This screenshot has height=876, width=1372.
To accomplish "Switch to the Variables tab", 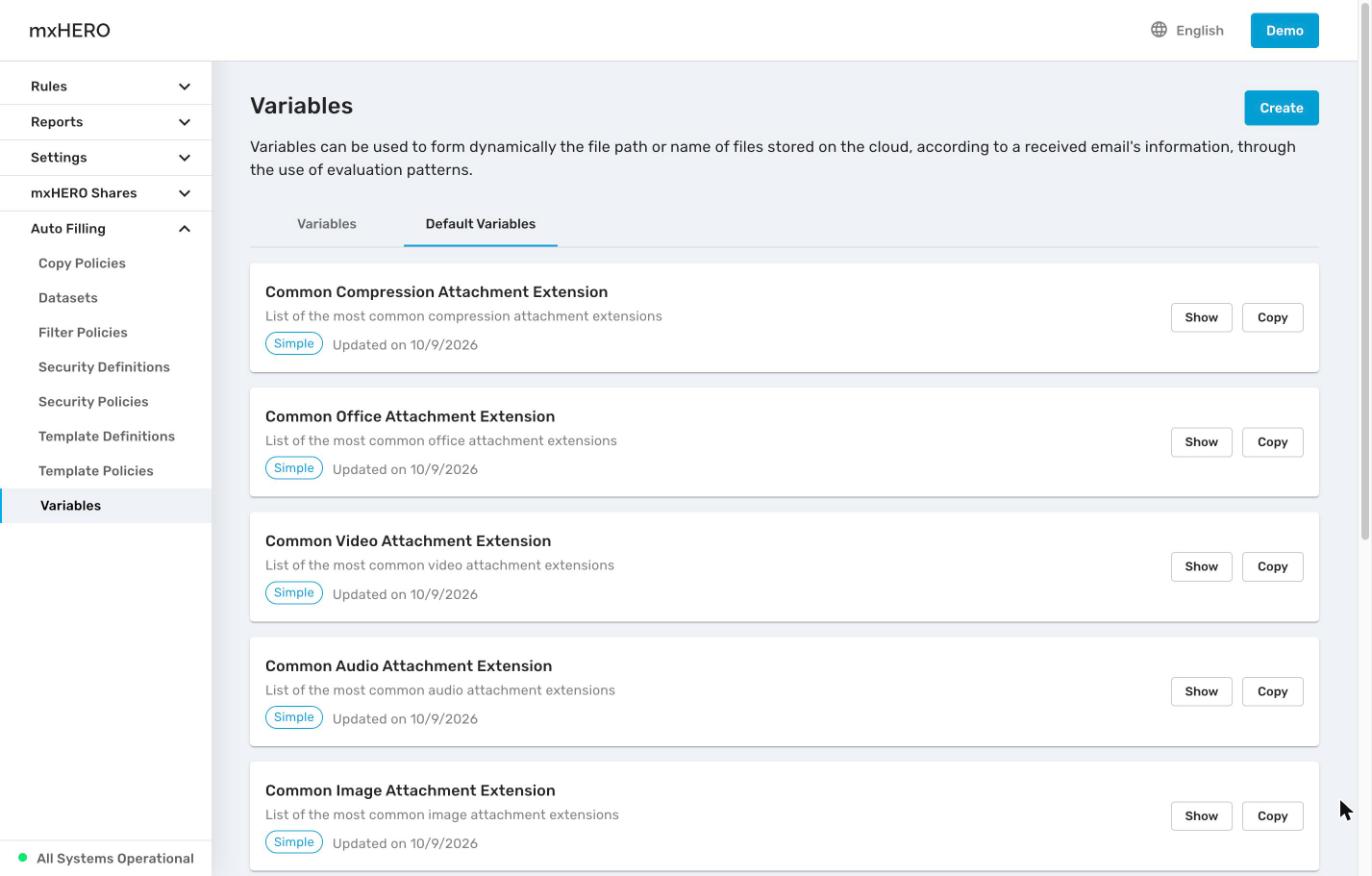I will point(327,224).
